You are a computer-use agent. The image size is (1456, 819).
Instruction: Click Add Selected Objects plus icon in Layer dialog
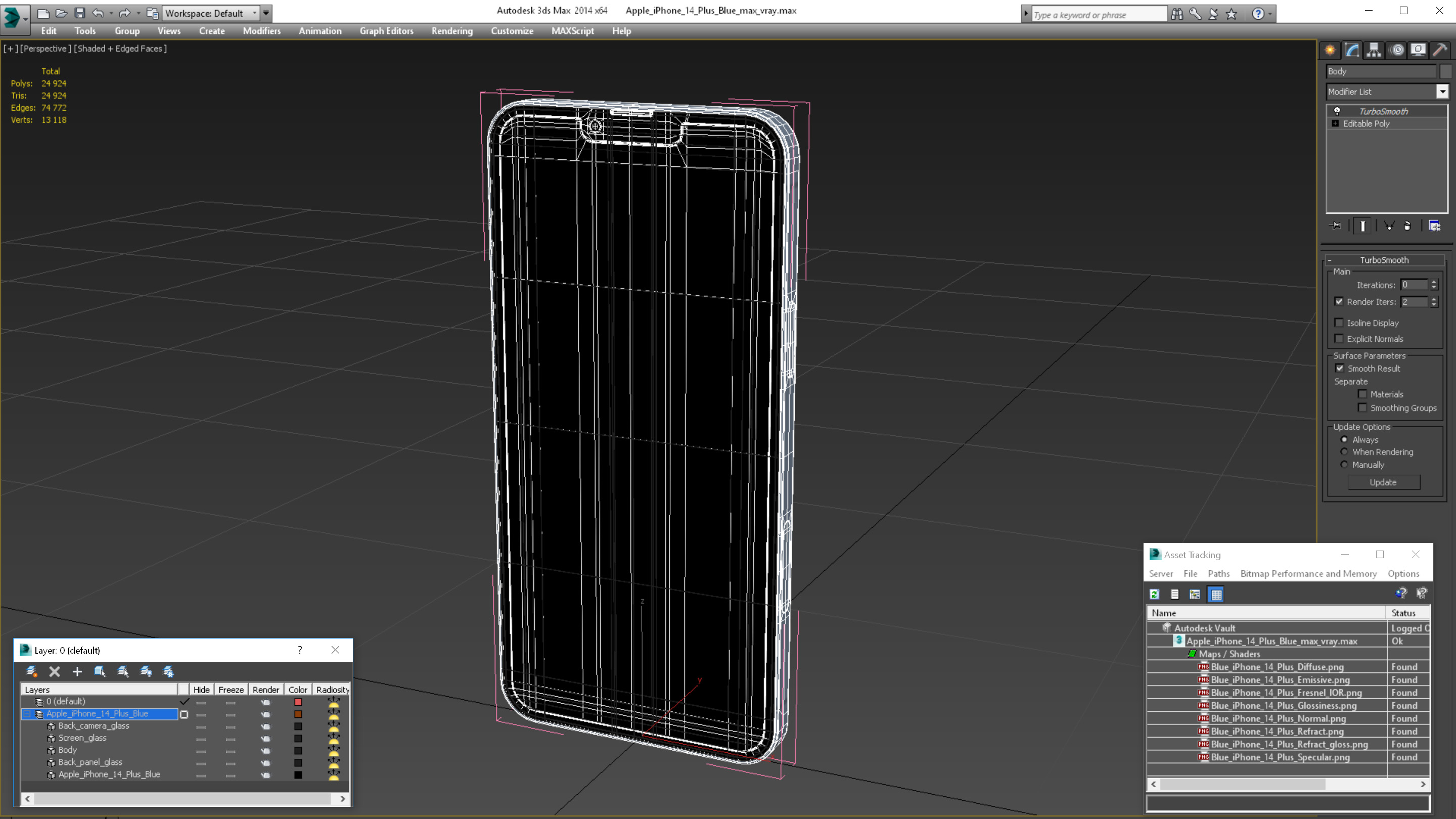click(77, 671)
